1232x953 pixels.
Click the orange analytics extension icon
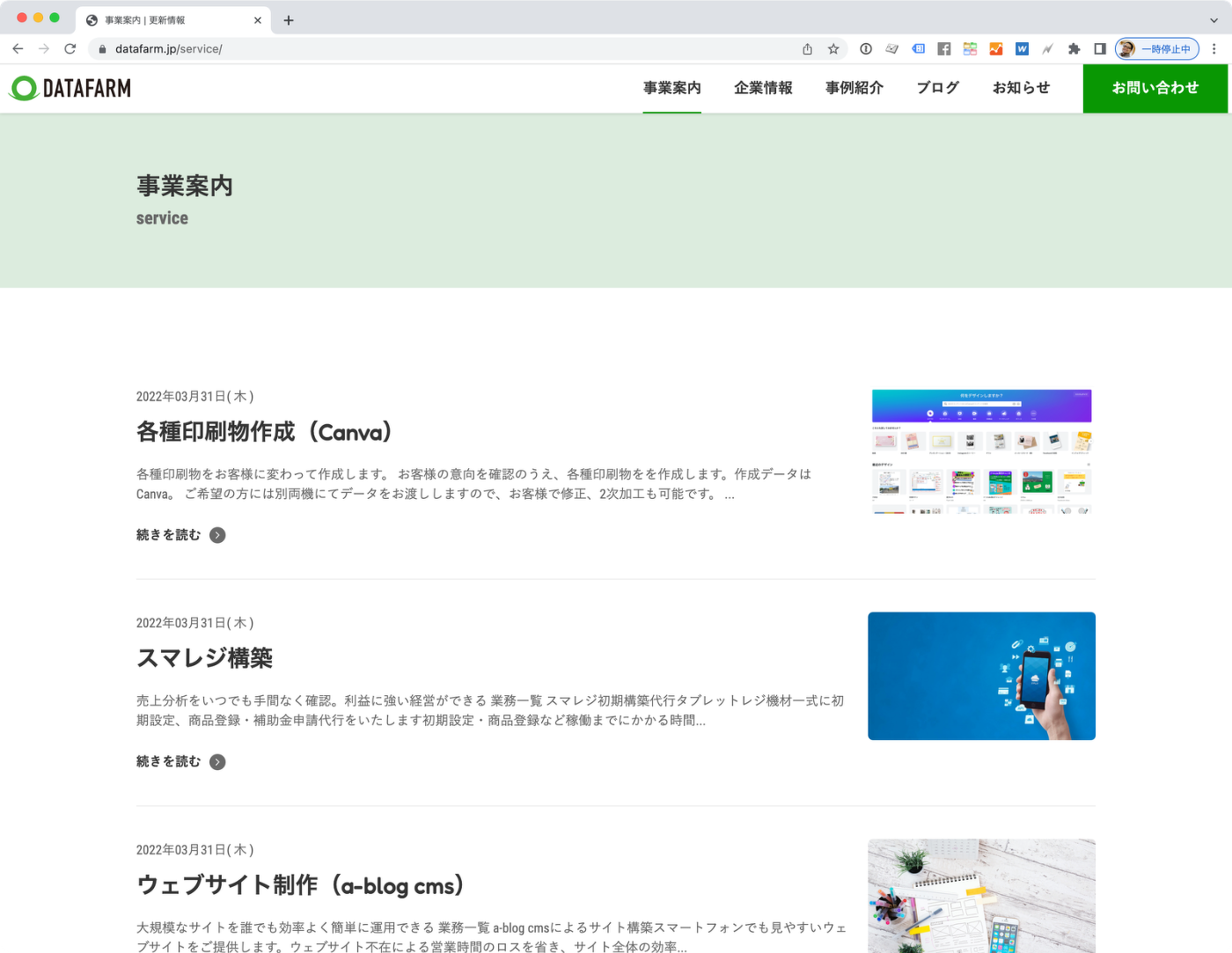(995, 49)
